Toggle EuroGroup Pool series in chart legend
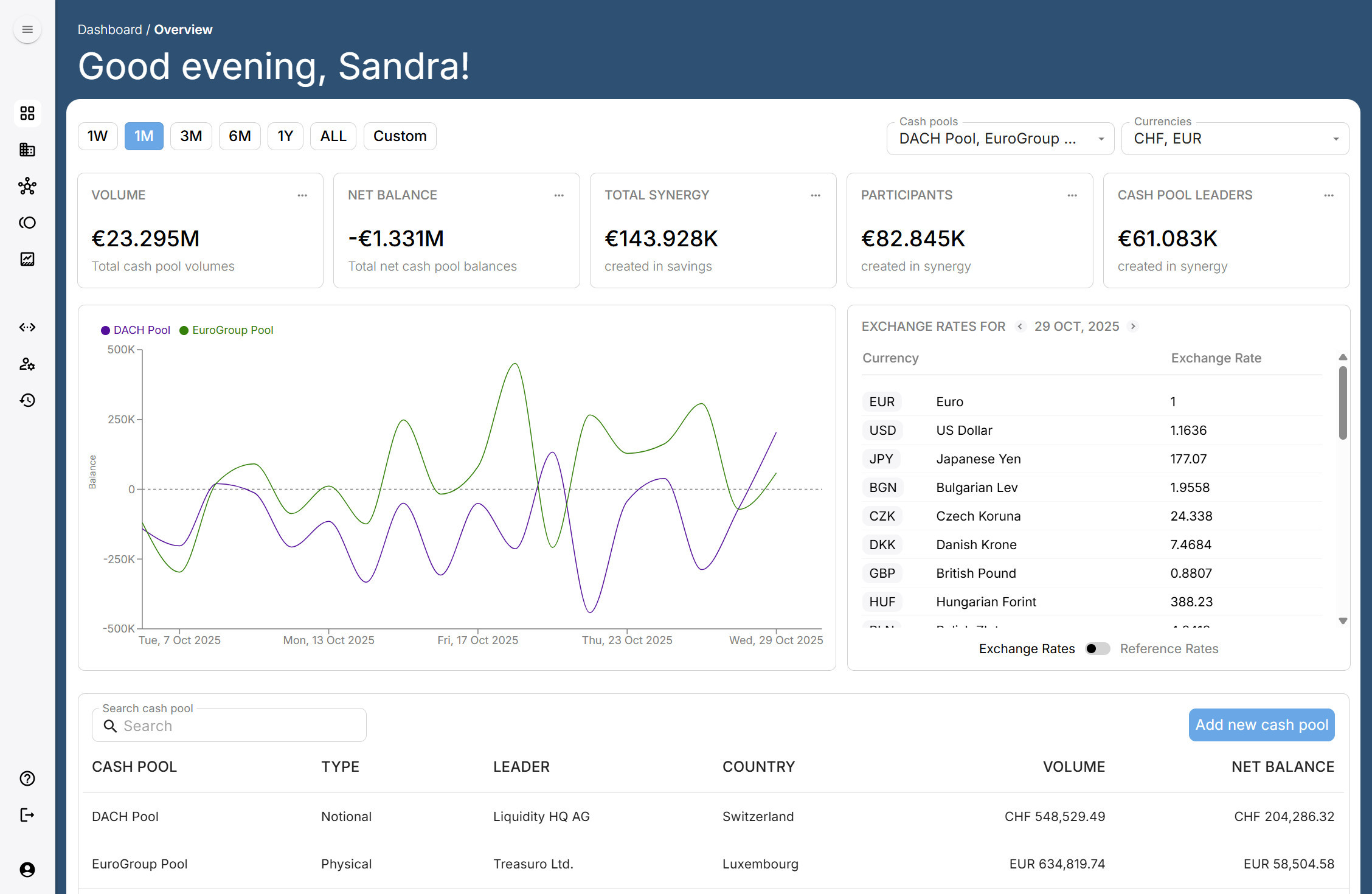 coord(227,330)
